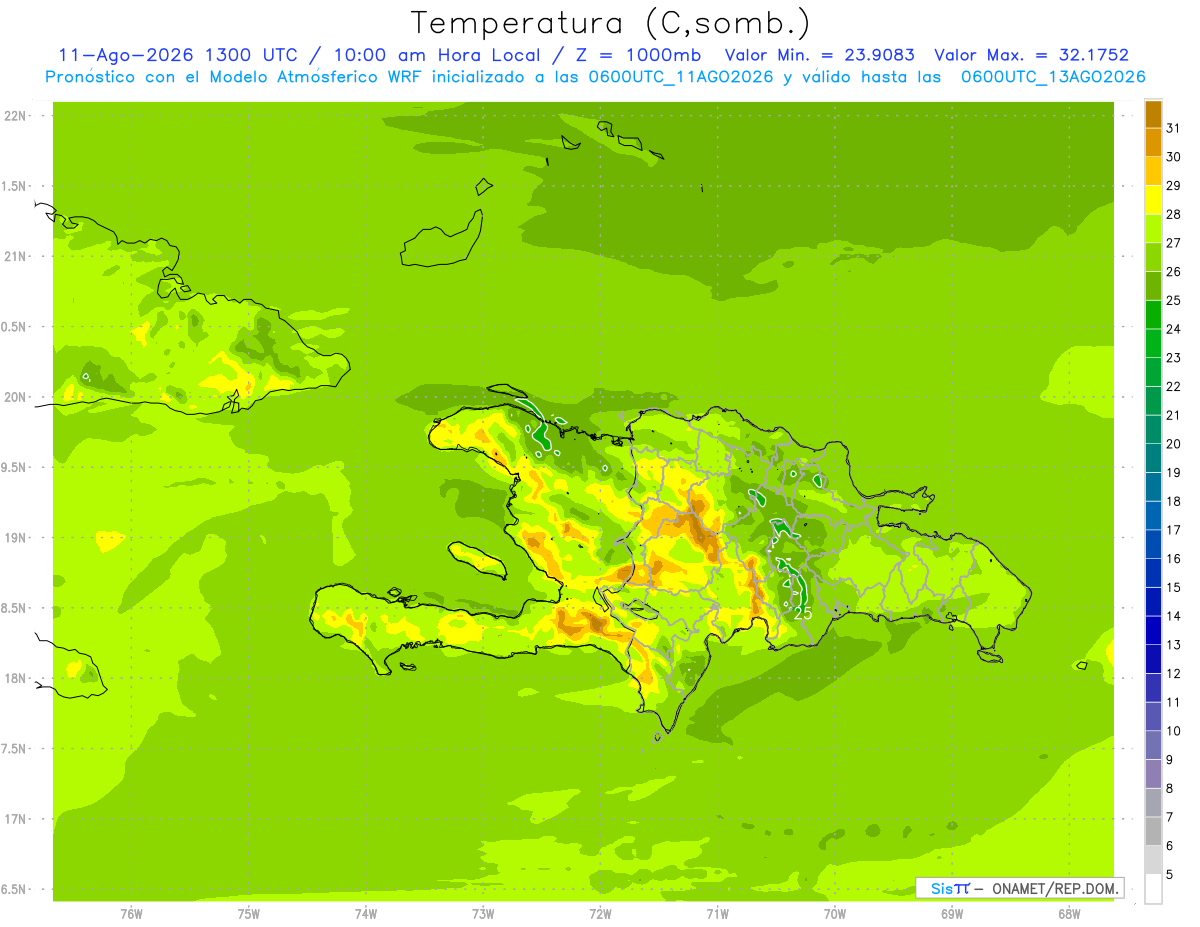Click the color scale label '29'

coord(1173,186)
